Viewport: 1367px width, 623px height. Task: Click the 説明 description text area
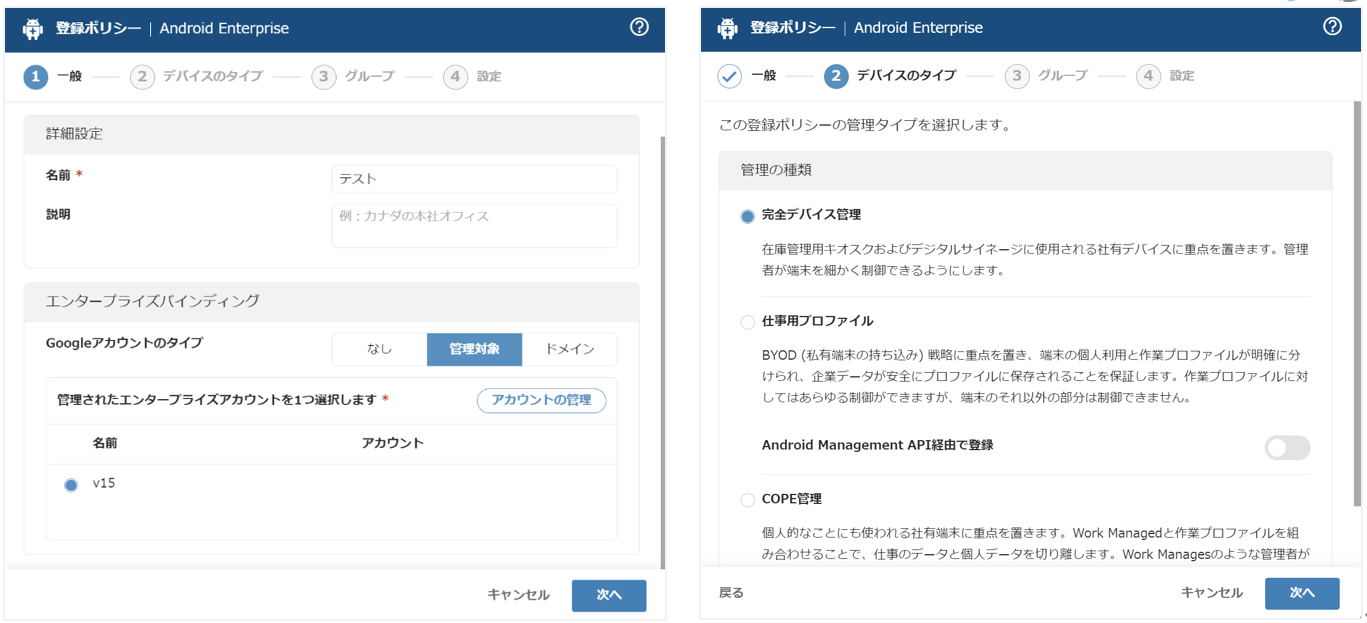click(x=474, y=226)
